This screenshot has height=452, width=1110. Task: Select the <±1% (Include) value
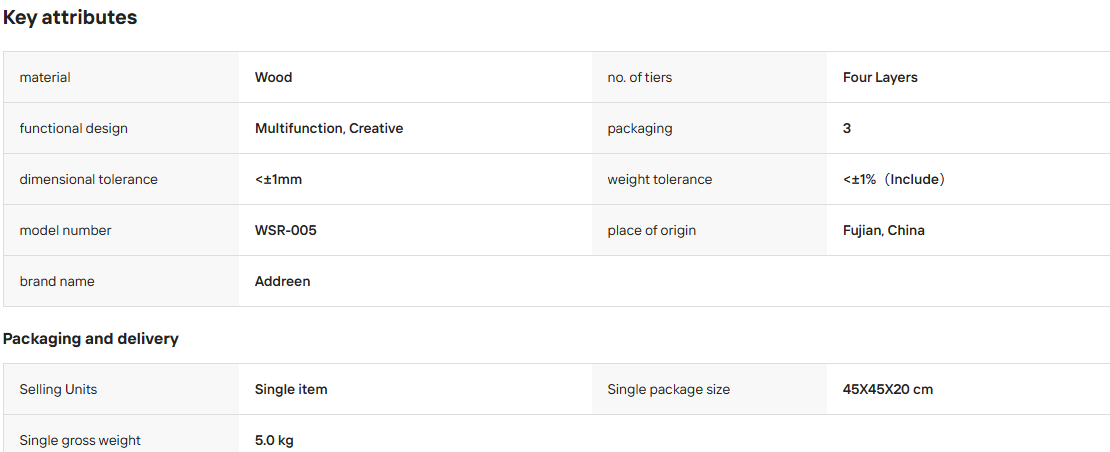click(x=894, y=179)
